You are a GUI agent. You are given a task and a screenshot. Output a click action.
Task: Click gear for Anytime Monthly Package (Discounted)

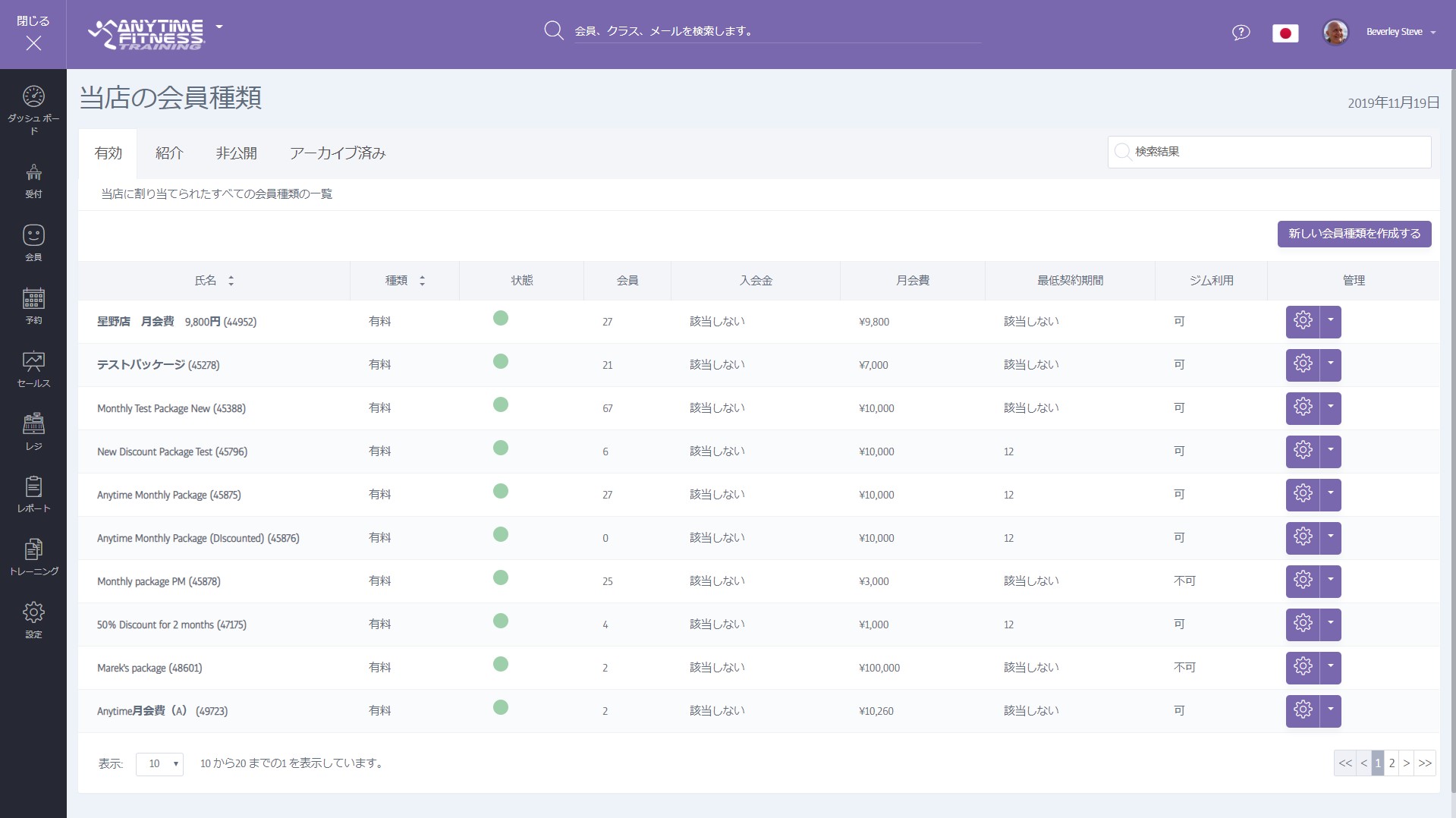point(1303,538)
